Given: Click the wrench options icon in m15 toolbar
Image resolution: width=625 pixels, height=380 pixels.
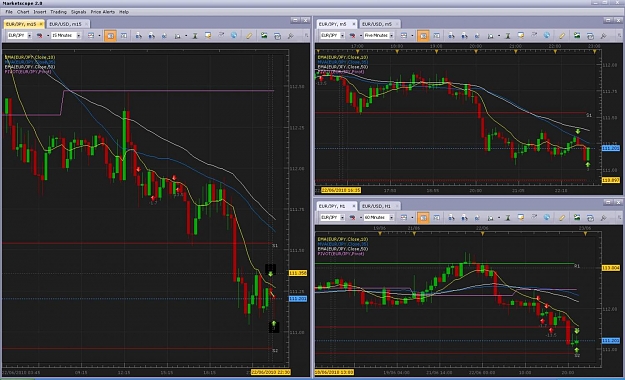Looking at the screenshot, I should [291, 36].
